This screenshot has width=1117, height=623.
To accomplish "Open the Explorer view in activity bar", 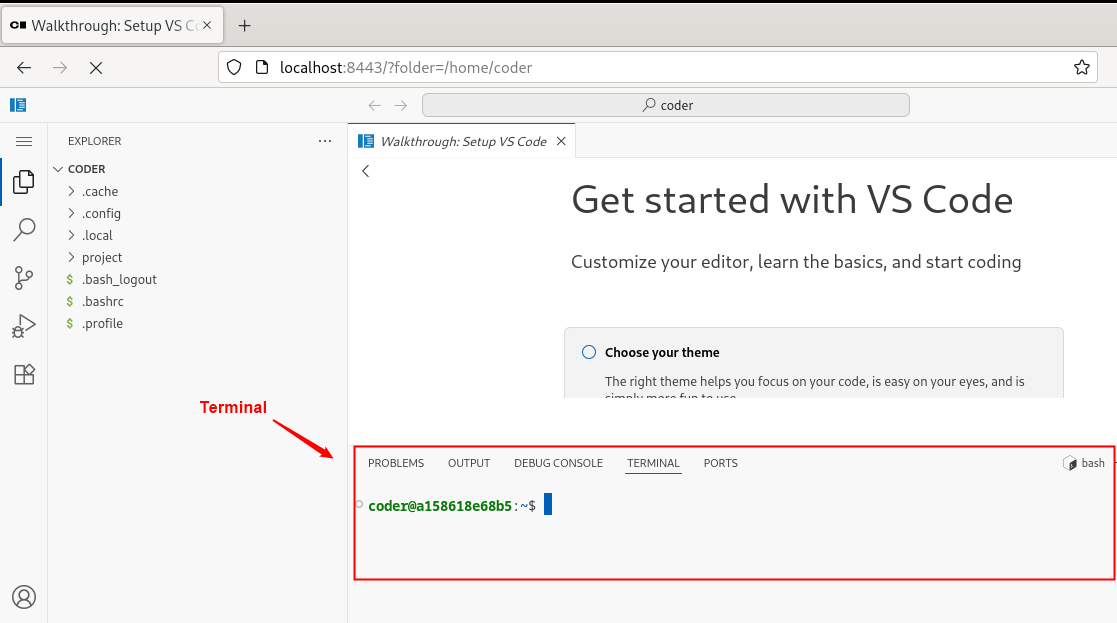I will pyautogui.click(x=24, y=182).
